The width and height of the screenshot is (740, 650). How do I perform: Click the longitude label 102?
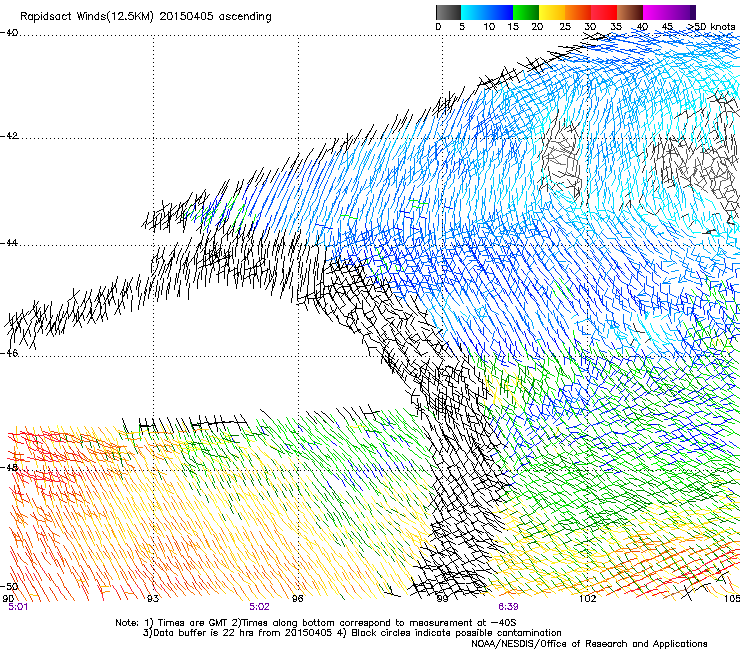pyautogui.click(x=587, y=599)
